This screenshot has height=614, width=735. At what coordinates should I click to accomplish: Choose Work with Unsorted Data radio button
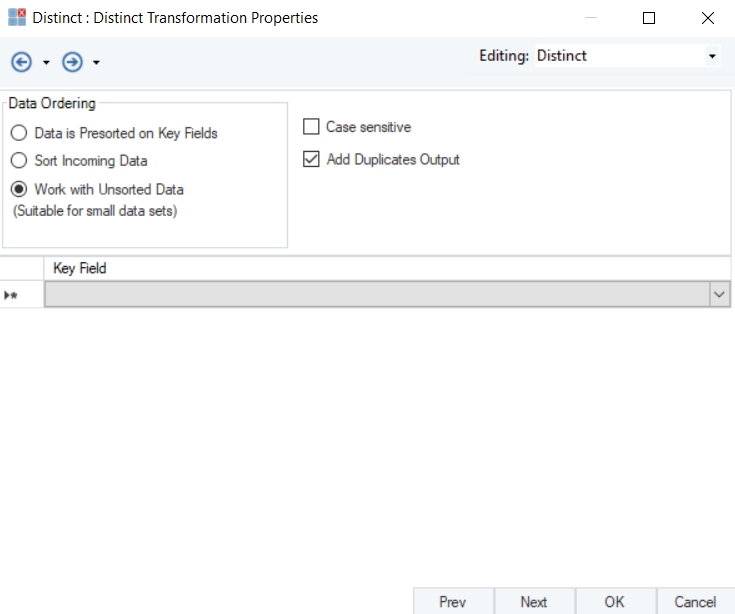(19, 189)
